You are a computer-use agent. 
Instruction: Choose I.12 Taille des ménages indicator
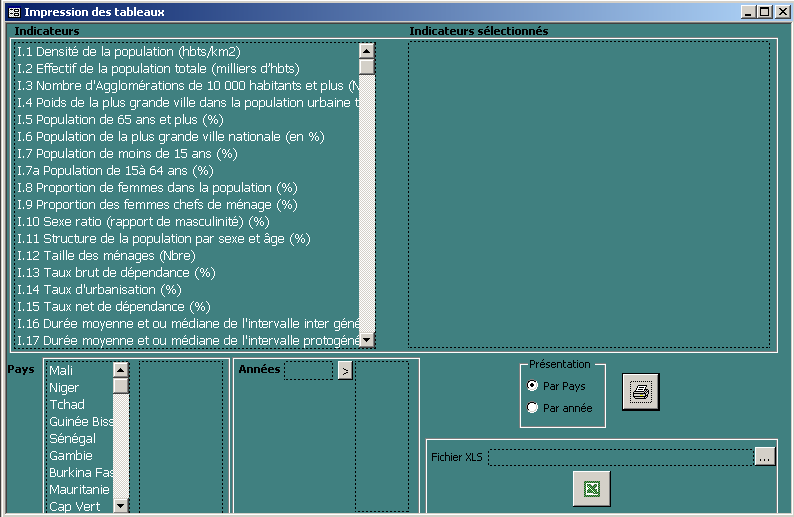(106, 255)
